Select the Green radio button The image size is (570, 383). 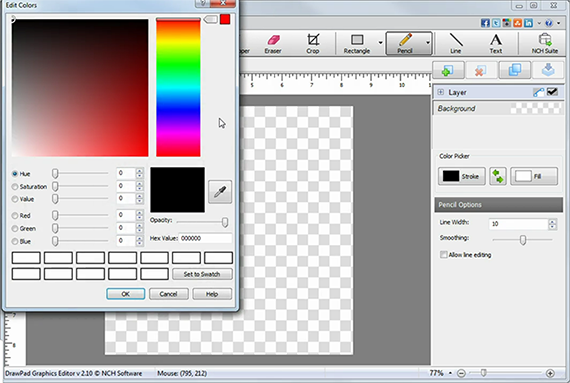pyautogui.click(x=15, y=229)
